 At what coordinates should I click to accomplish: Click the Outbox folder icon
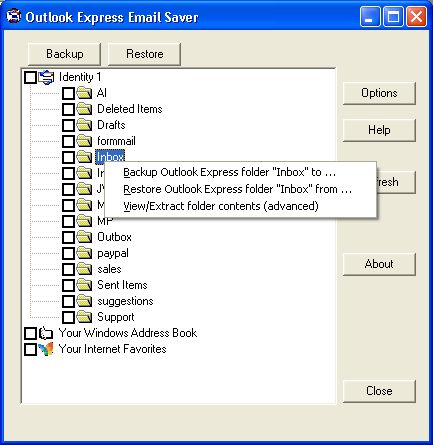tap(84, 237)
